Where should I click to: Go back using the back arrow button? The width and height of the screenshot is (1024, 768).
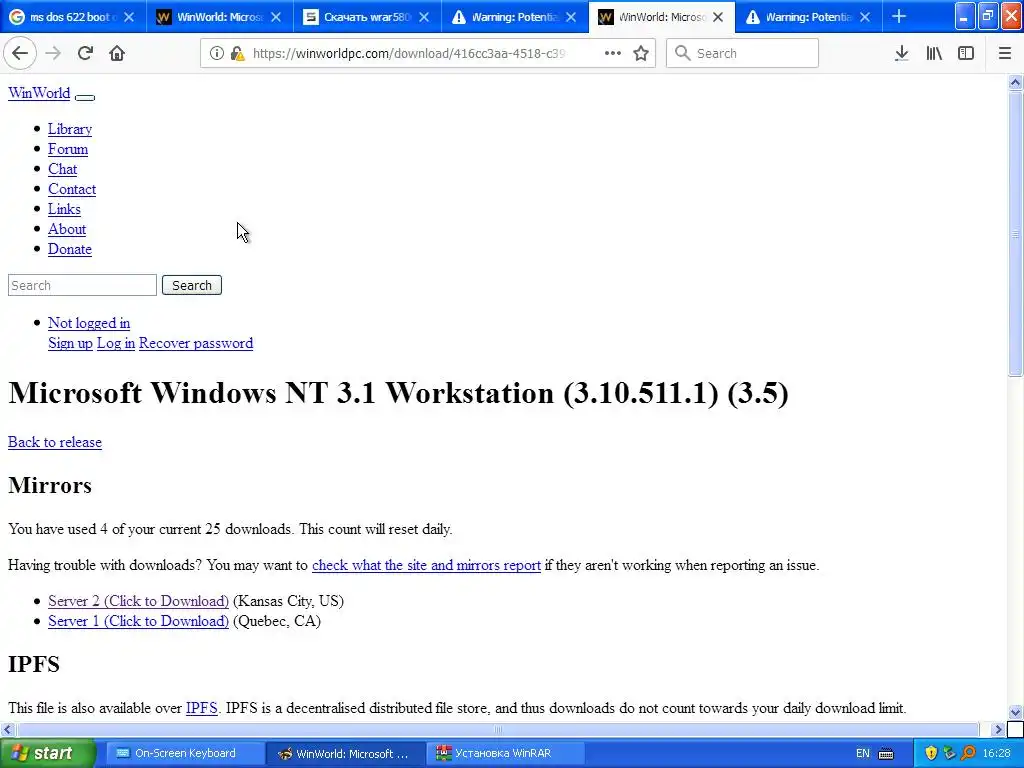point(20,54)
